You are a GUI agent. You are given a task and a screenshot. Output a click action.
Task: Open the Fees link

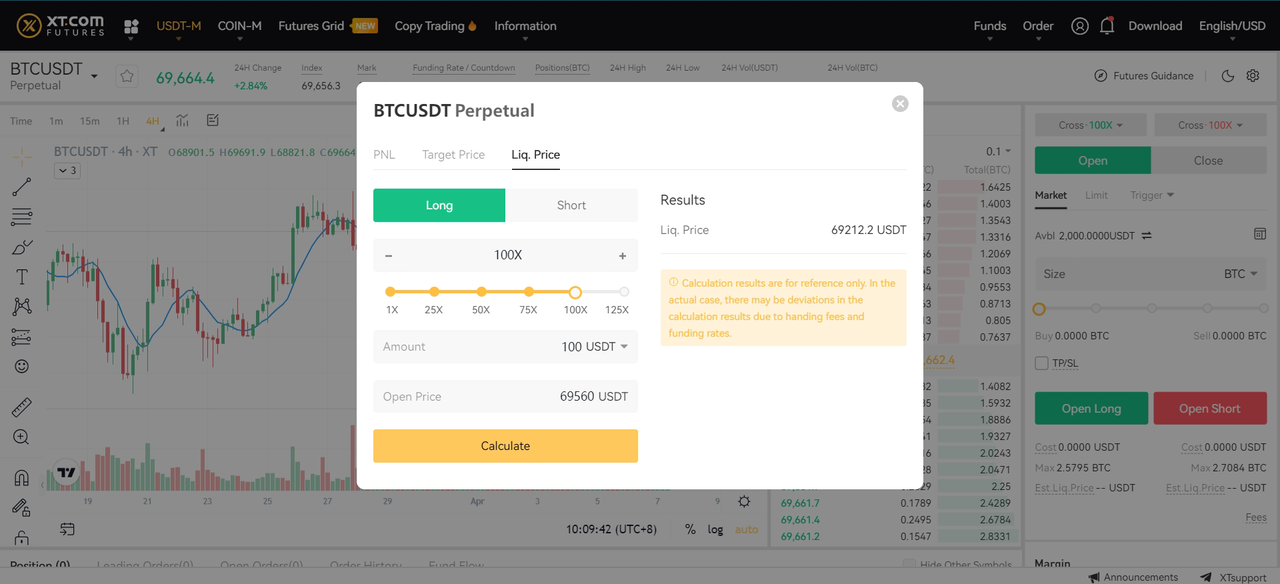click(1256, 518)
